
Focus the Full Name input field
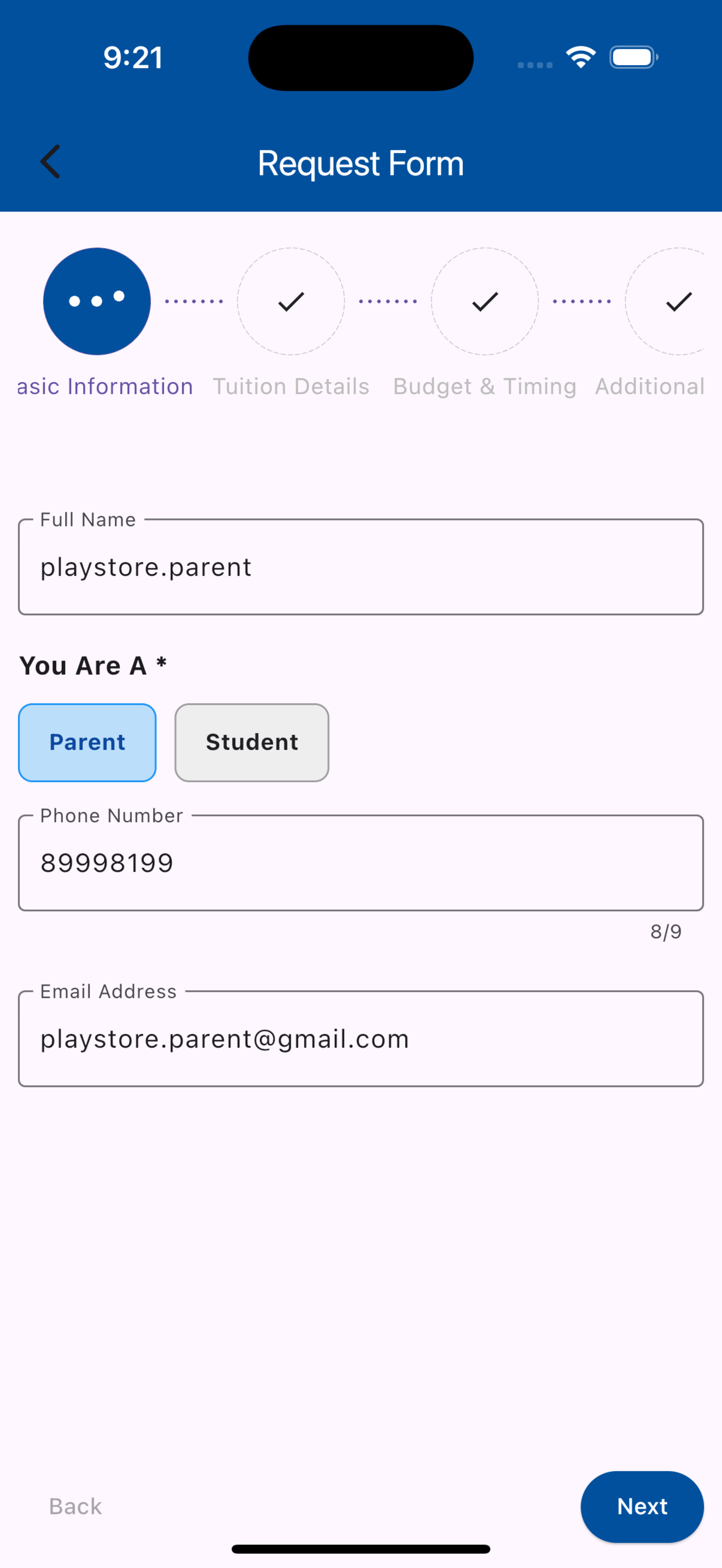click(x=361, y=567)
